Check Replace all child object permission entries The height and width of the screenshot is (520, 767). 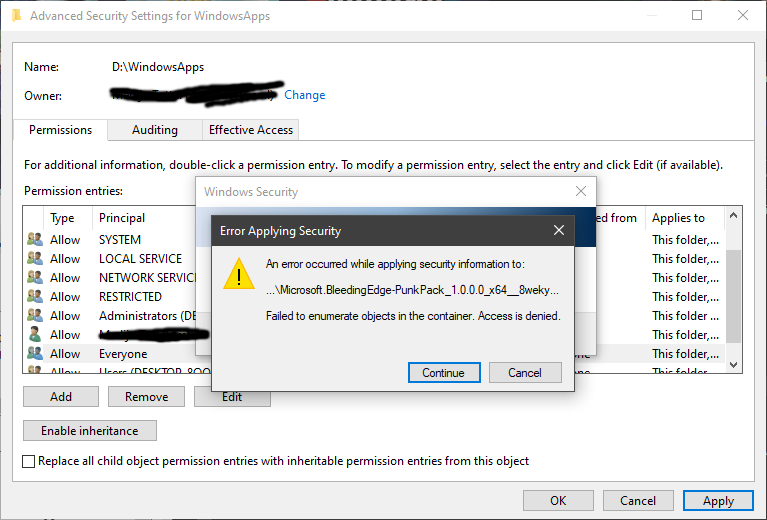click(30, 461)
